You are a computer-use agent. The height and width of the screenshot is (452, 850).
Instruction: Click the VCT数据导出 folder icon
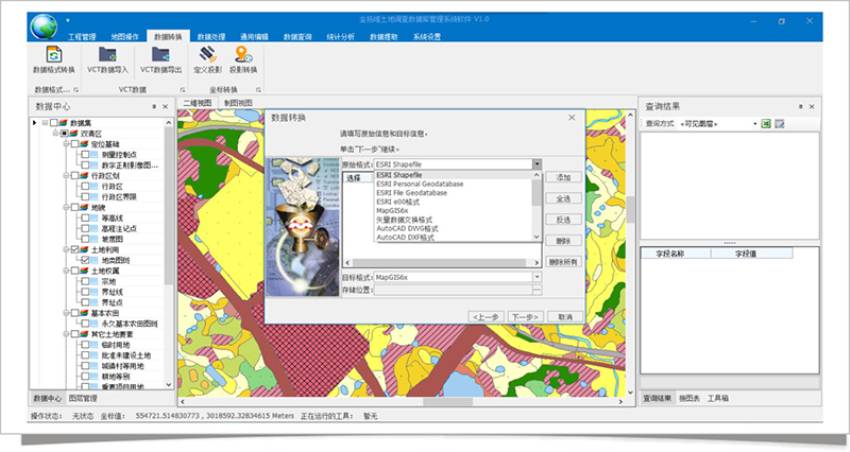click(160, 56)
